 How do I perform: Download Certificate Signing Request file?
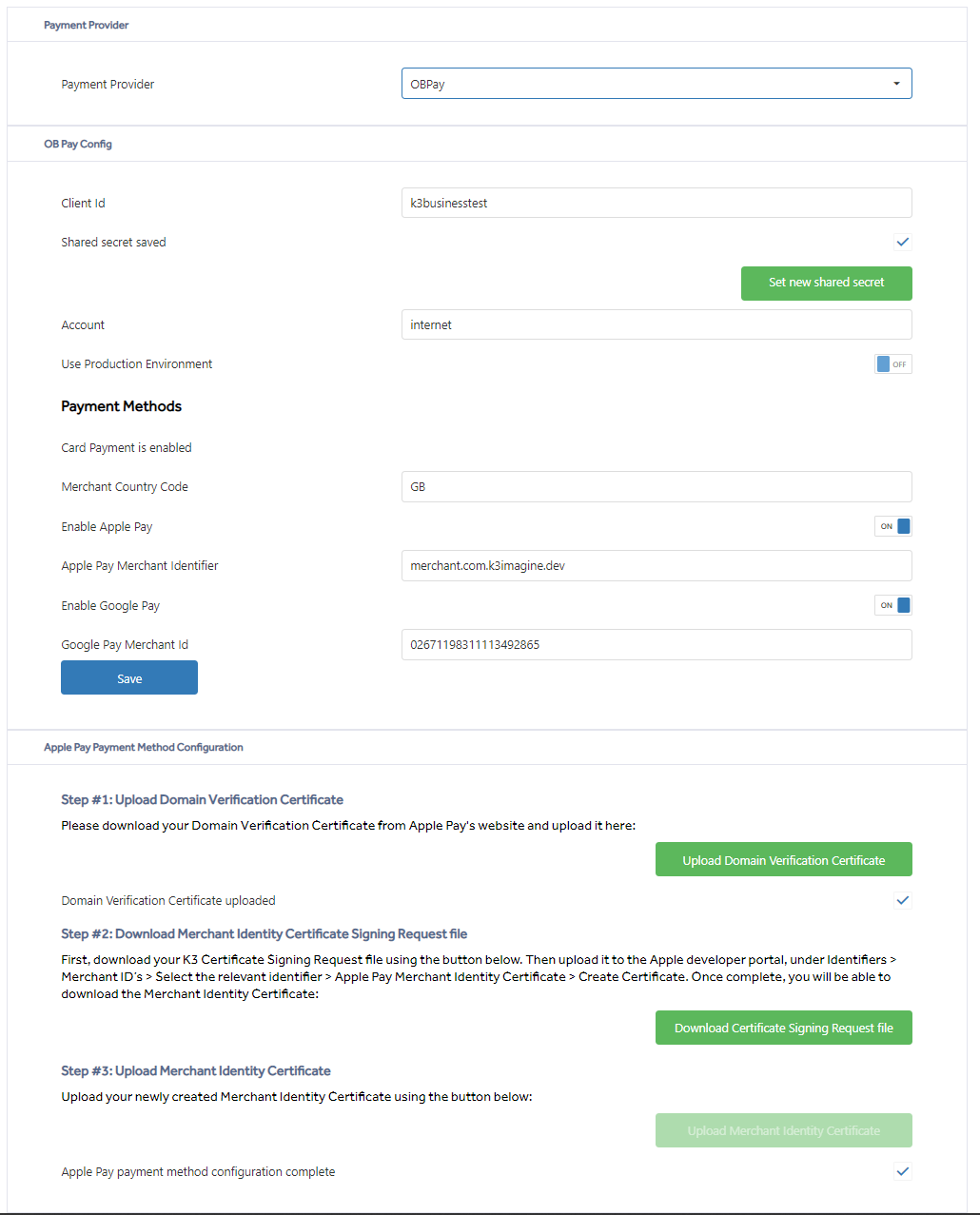point(784,1028)
